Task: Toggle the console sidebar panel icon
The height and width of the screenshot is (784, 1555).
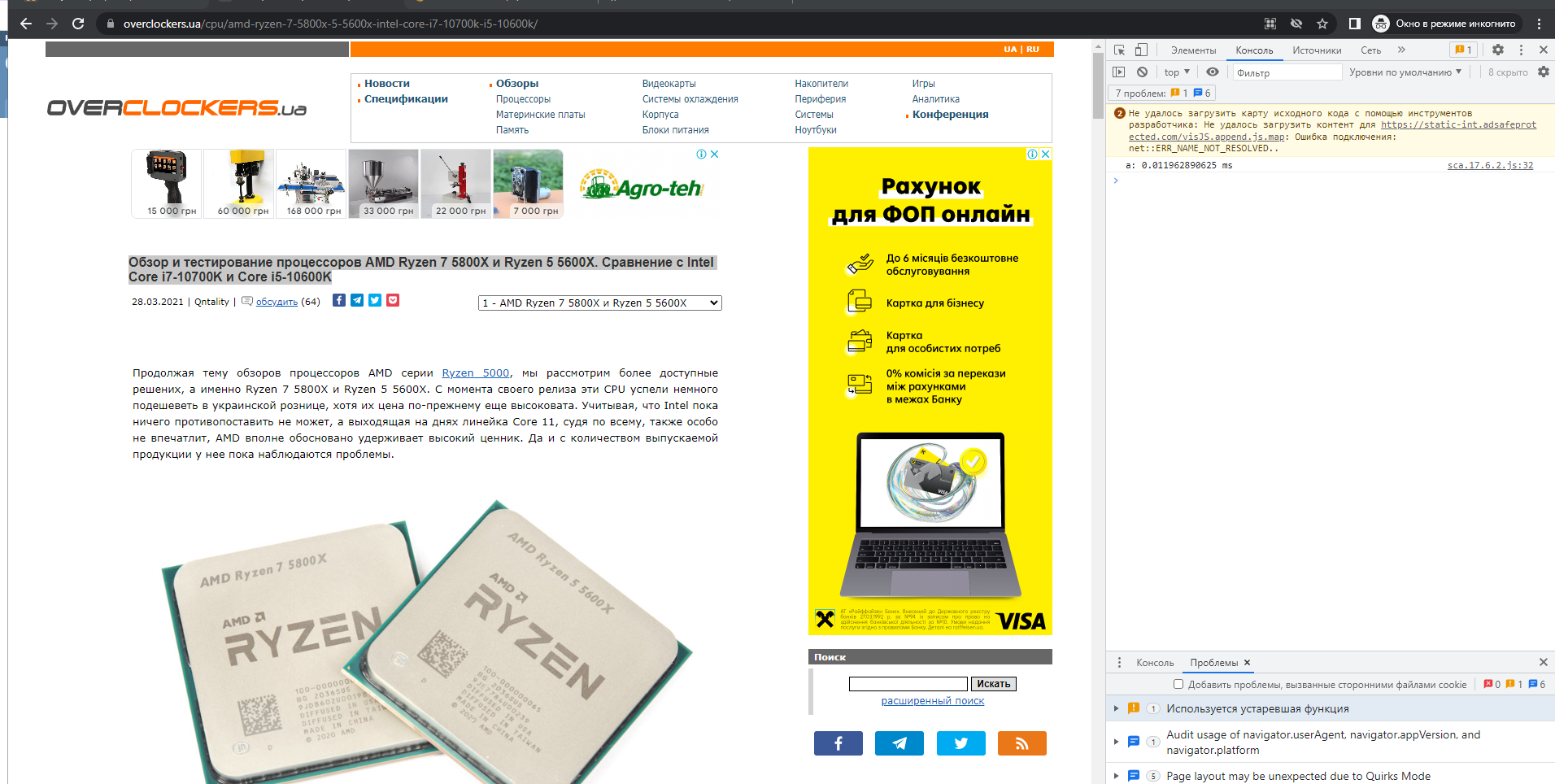Action: [1119, 72]
